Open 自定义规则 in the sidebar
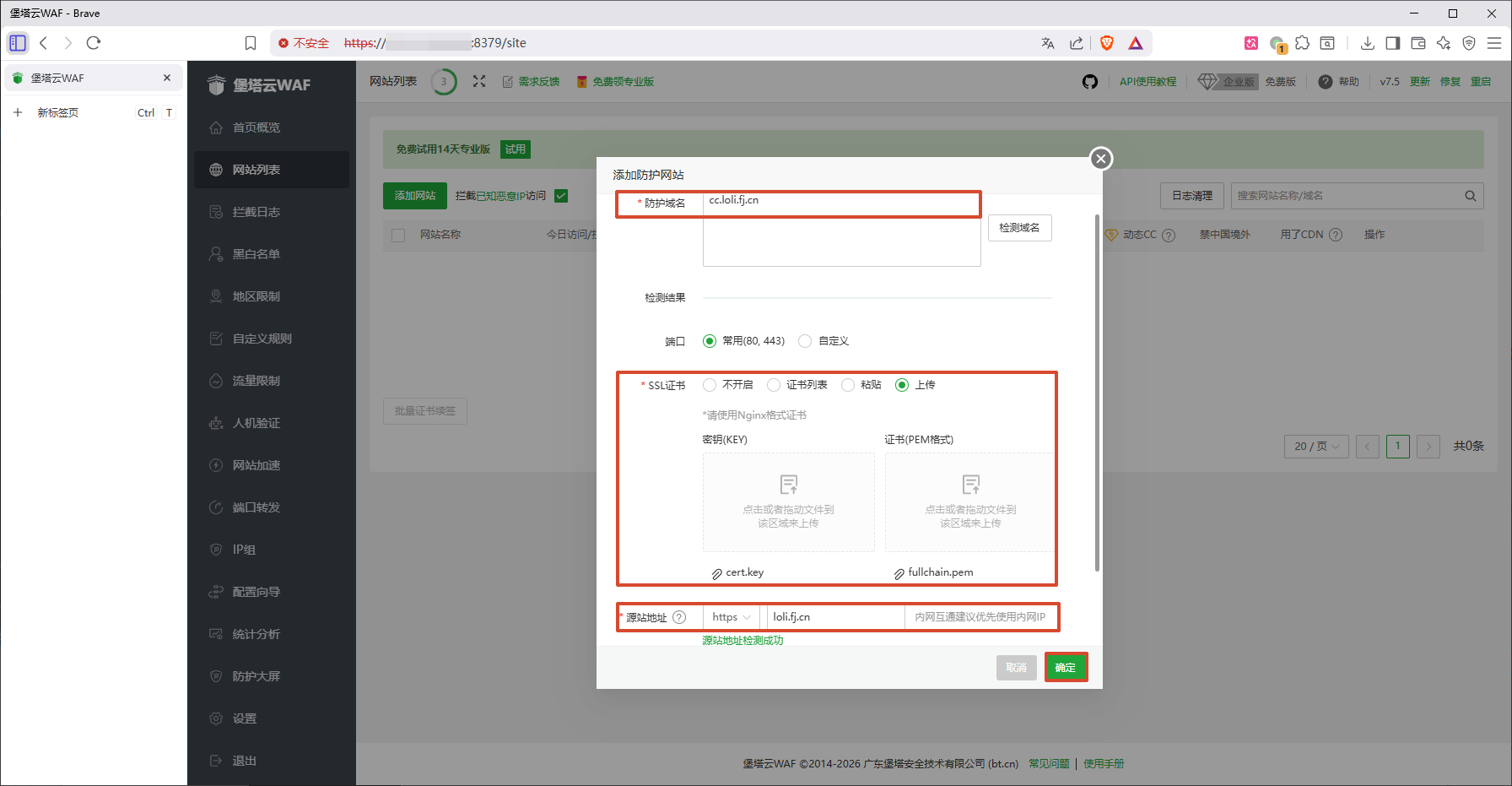Screen dimensions: 1512x786 [x=272, y=339]
